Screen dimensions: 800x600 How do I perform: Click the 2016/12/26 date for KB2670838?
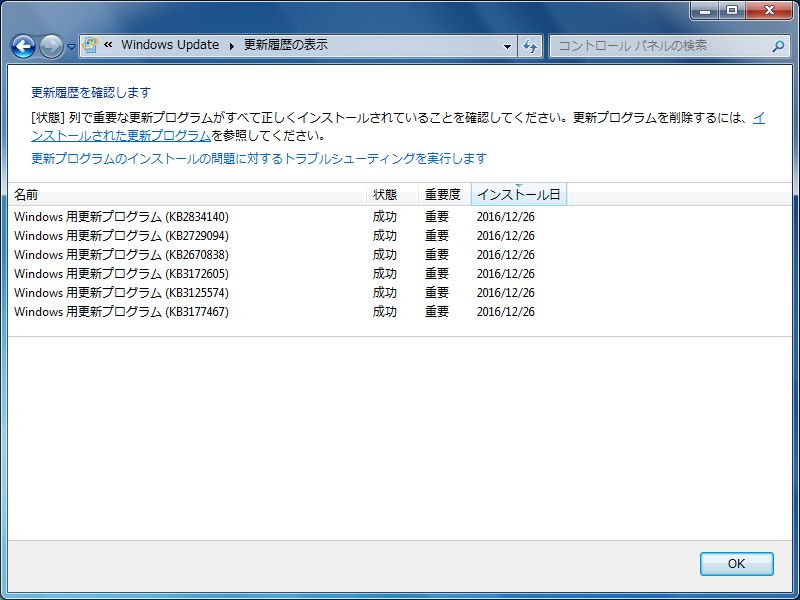[x=506, y=255]
